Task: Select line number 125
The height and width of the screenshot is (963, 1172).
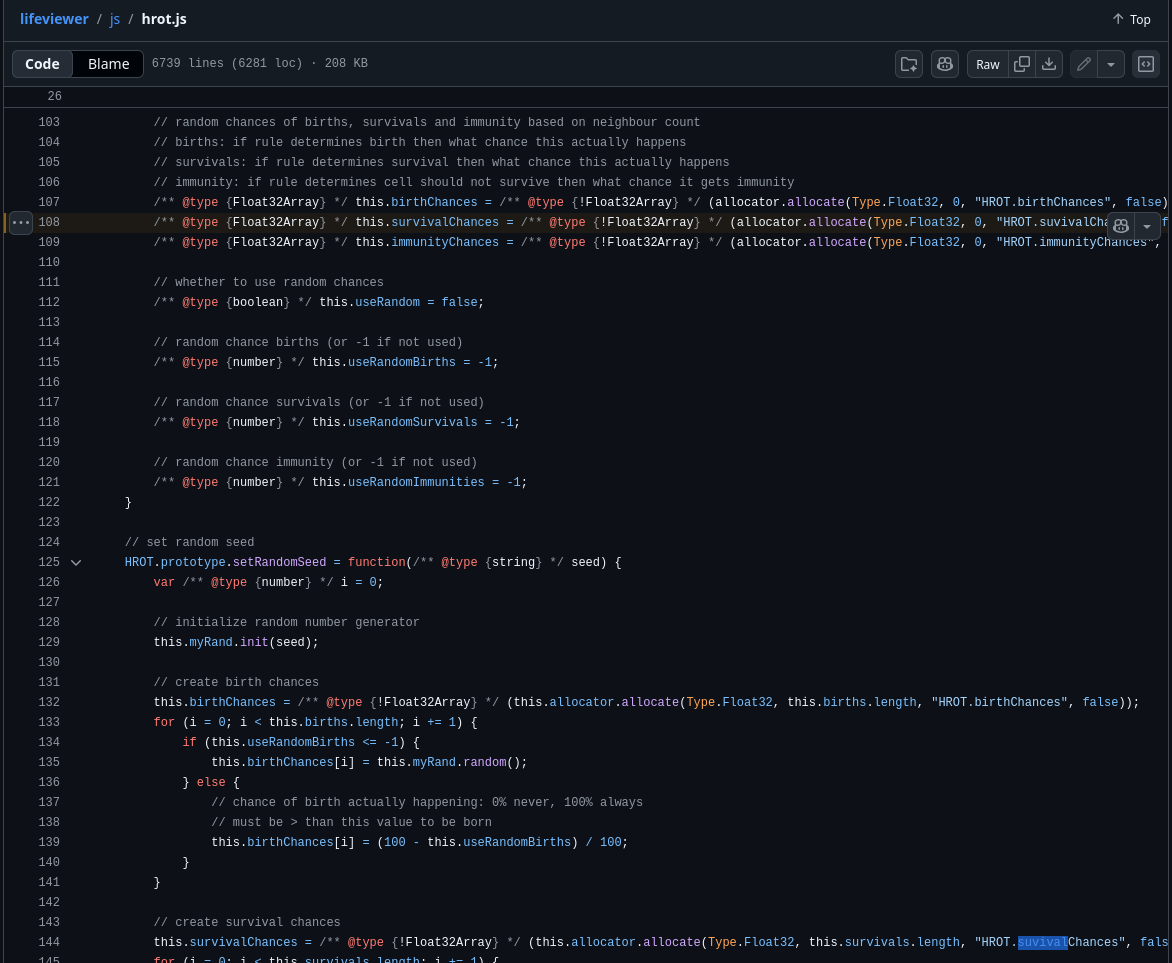Action: (49, 563)
